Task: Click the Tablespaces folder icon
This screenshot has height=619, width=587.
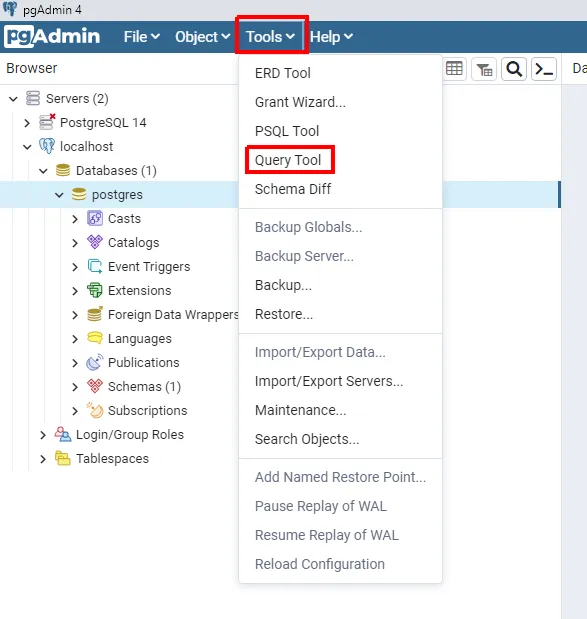Action: (x=63, y=458)
